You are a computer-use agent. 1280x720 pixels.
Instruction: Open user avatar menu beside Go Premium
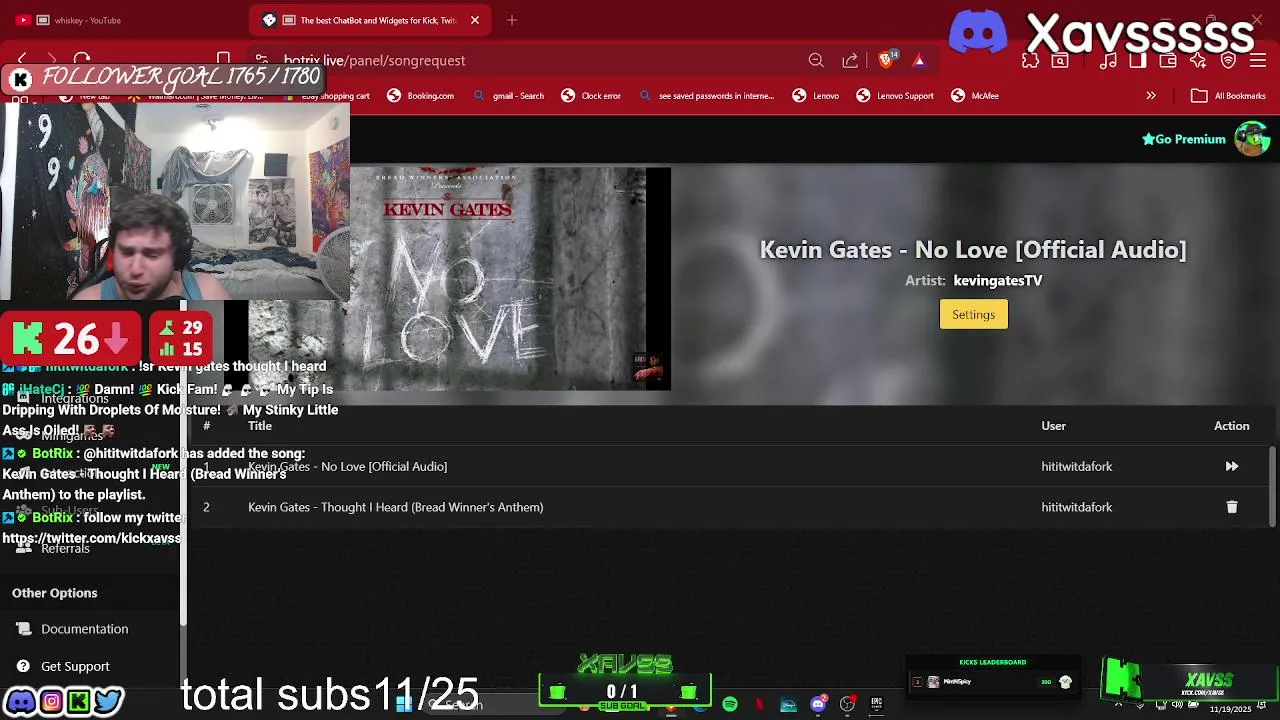pos(1252,139)
